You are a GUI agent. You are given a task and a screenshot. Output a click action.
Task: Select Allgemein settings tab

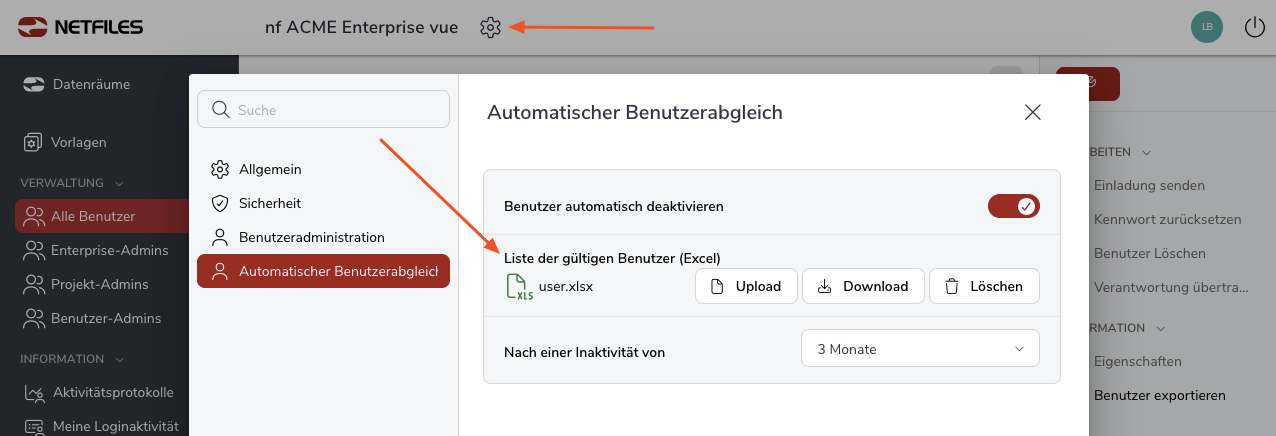click(x=269, y=169)
